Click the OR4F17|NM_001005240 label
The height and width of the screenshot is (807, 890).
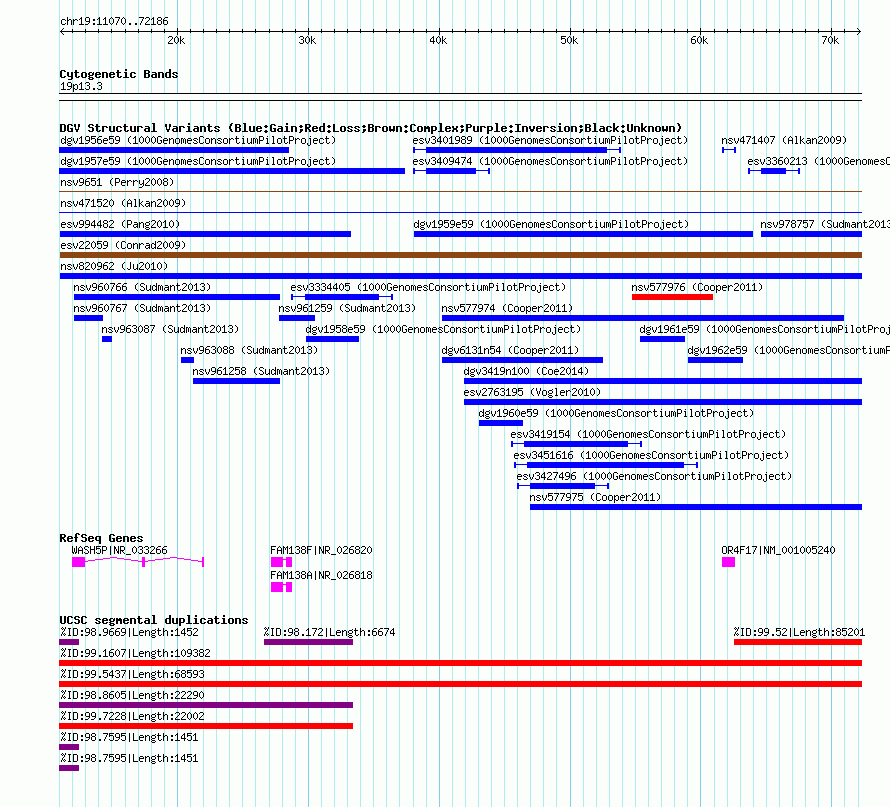[x=778, y=550]
